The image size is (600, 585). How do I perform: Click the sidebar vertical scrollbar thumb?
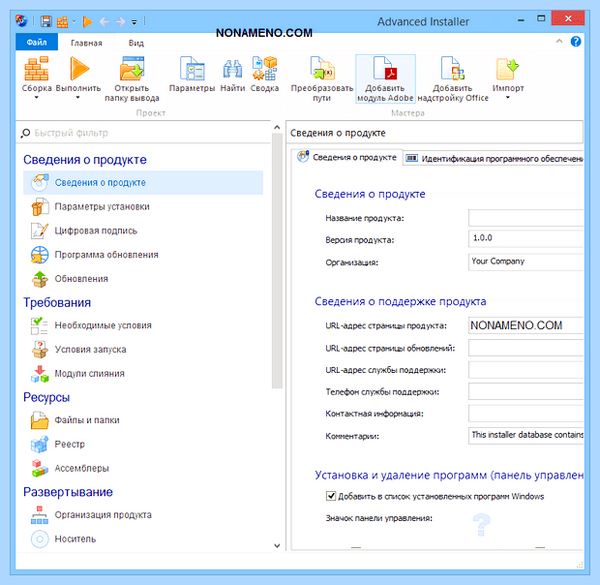click(x=277, y=261)
